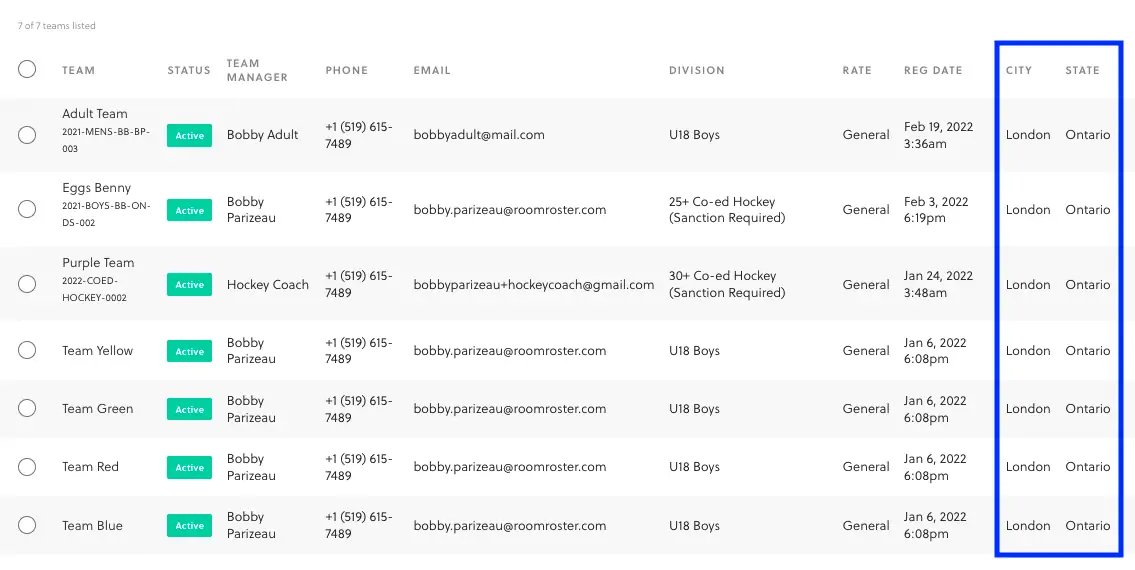Open the Adult Team name link
1135x570 pixels.
pos(95,114)
